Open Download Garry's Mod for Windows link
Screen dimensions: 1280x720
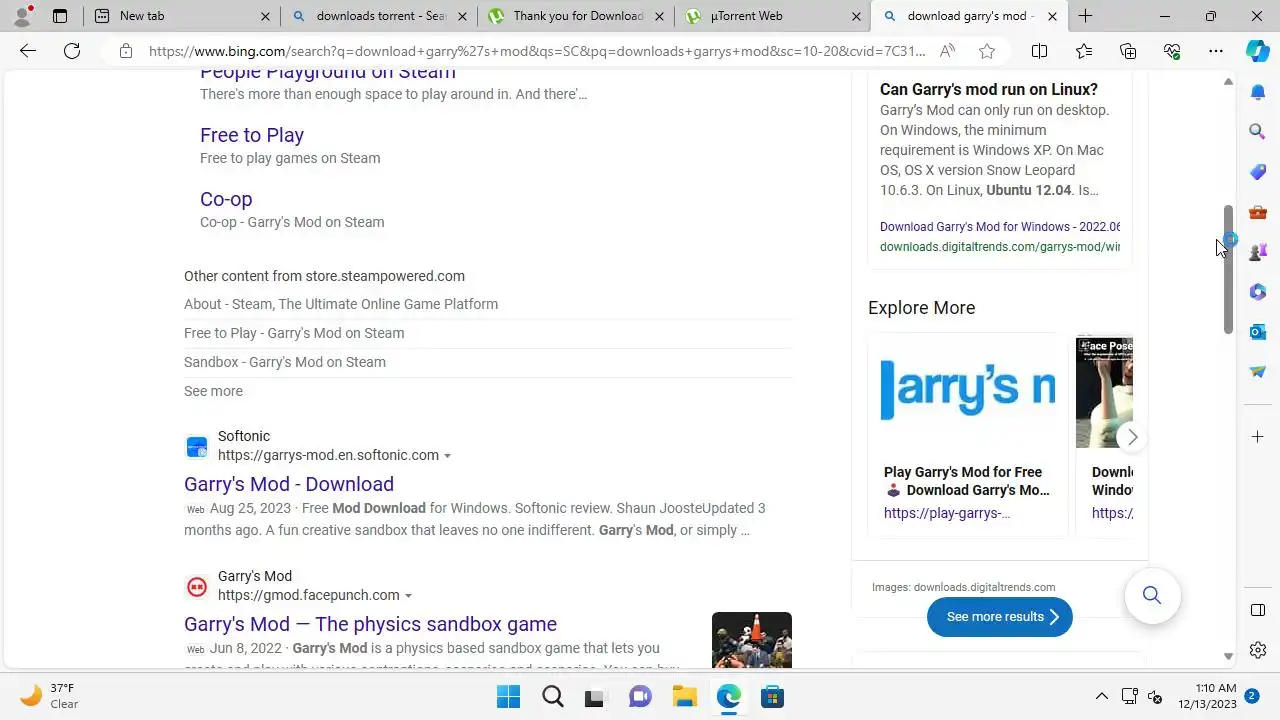click(1000, 227)
